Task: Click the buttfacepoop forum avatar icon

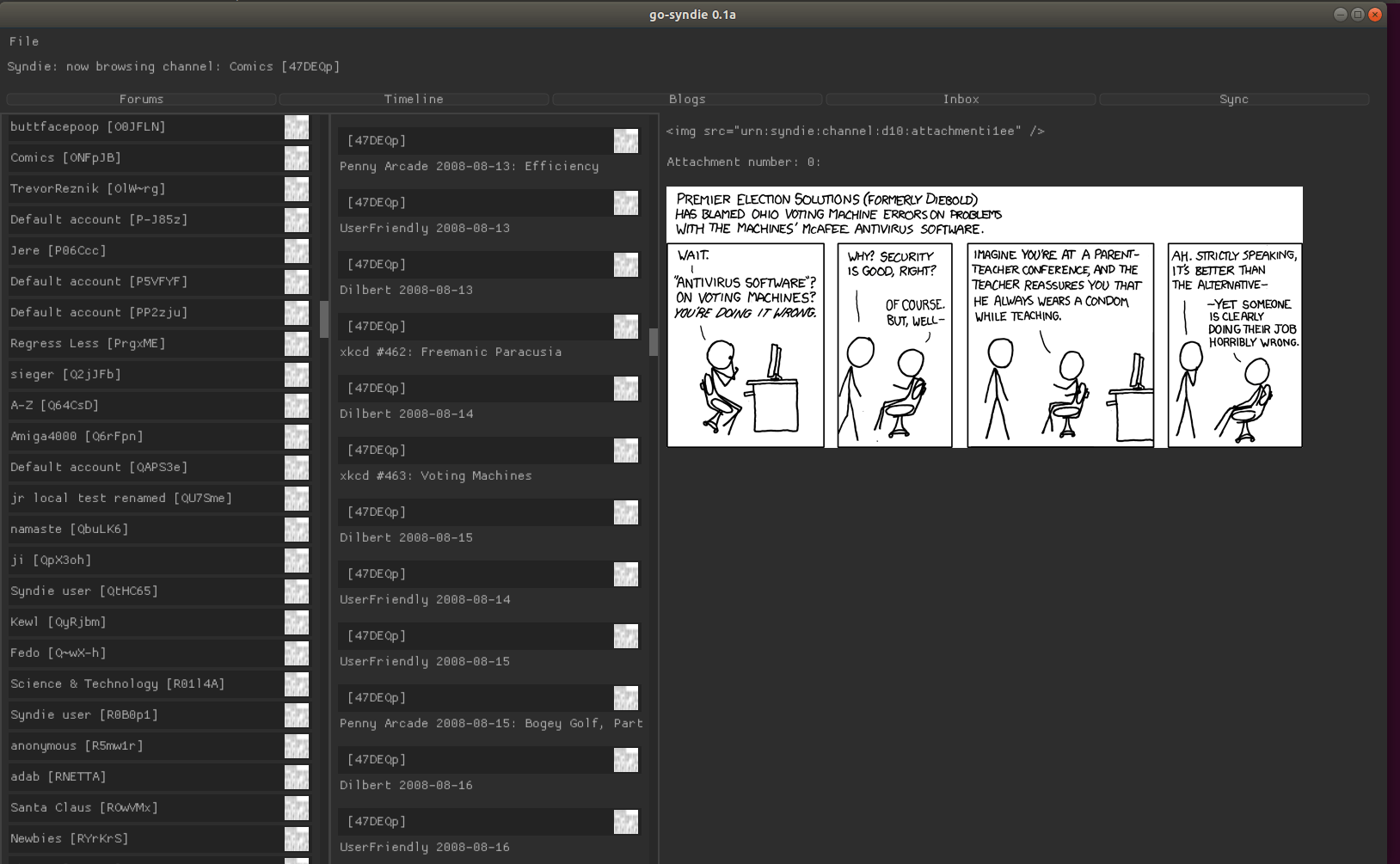Action: click(296, 127)
